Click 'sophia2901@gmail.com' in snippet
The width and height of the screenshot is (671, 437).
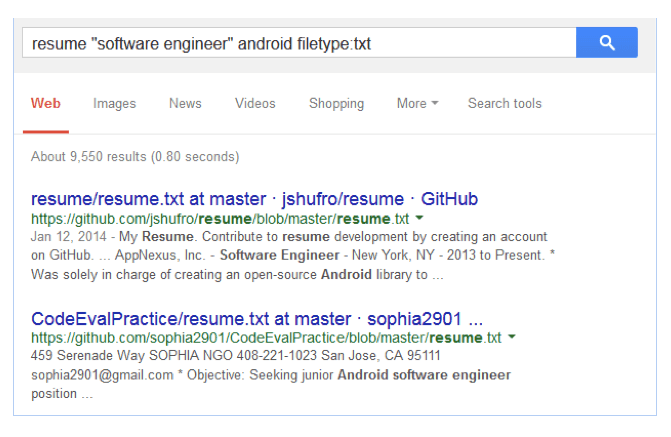[102, 375]
